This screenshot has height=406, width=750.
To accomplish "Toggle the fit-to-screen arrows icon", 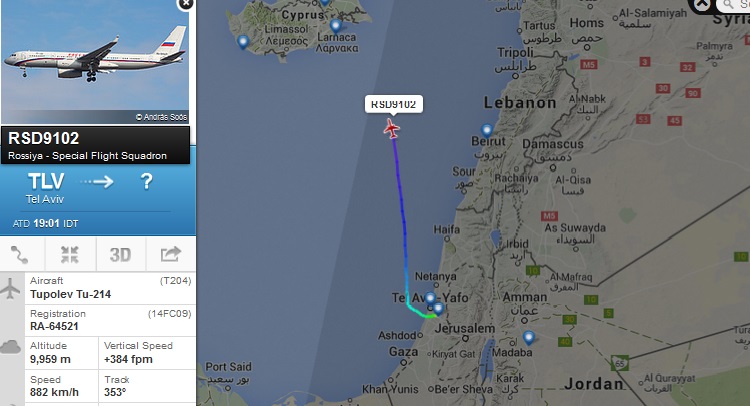I will pyautogui.click(x=70, y=255).
